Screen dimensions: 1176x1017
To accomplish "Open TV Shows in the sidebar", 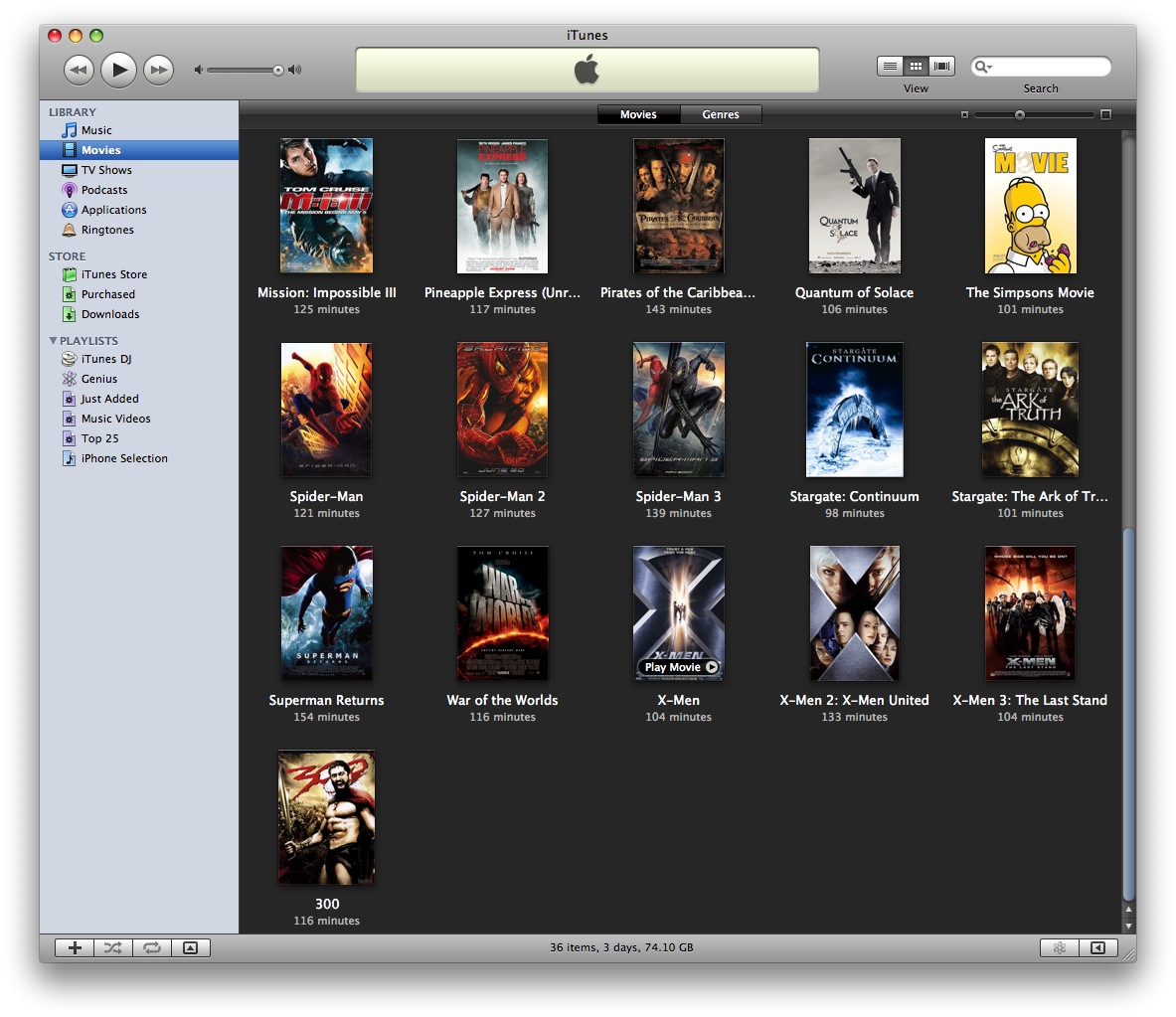I will (139, 170).
